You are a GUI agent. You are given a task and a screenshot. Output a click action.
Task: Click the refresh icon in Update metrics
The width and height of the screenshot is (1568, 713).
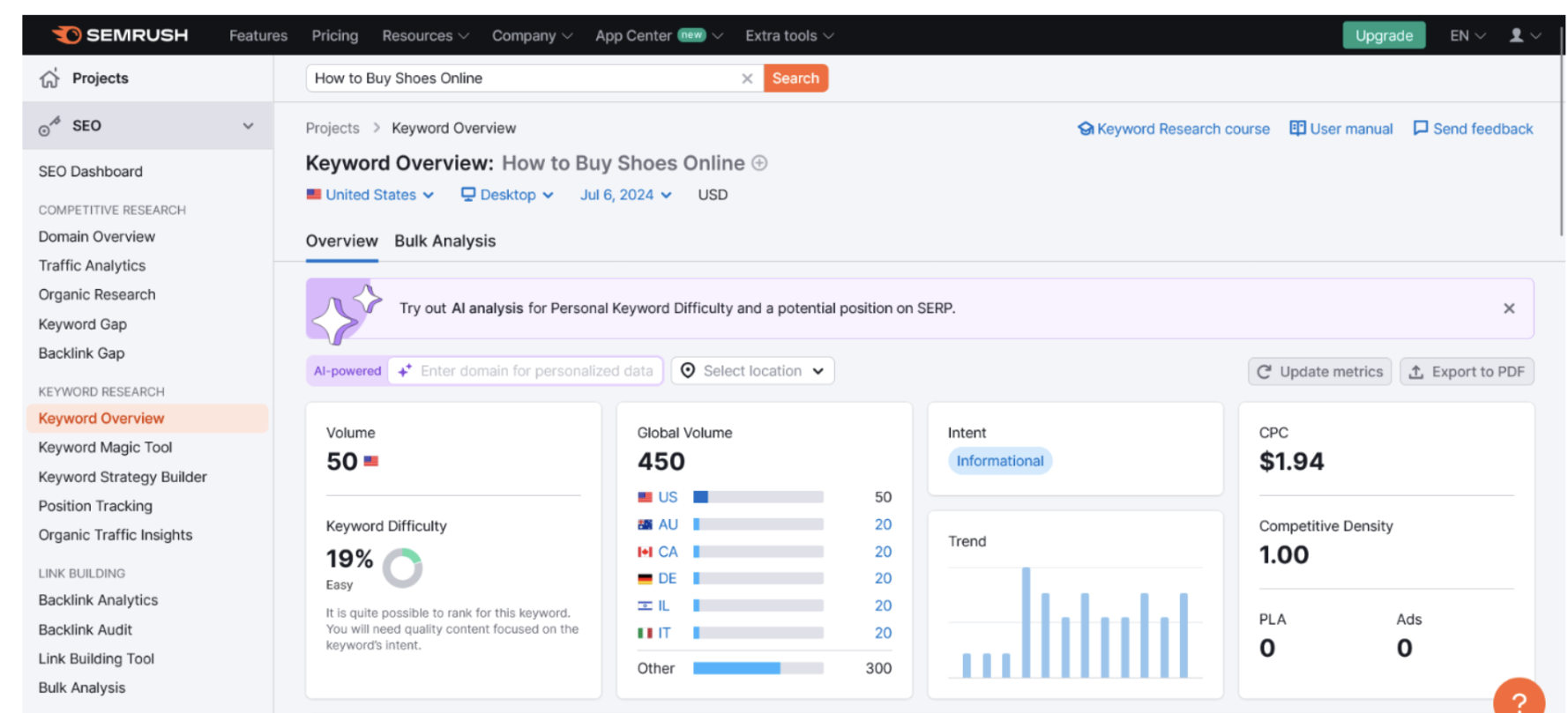[x=1264, y=372]
